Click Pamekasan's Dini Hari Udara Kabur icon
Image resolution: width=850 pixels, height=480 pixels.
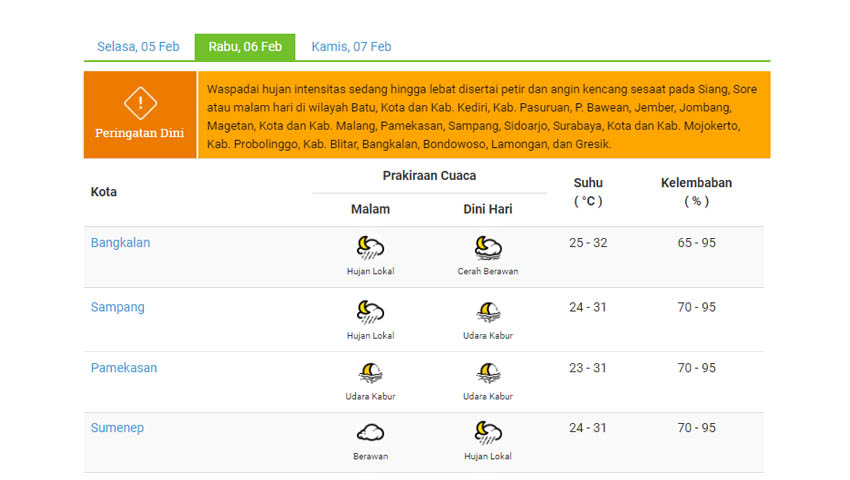coord(488,373)
